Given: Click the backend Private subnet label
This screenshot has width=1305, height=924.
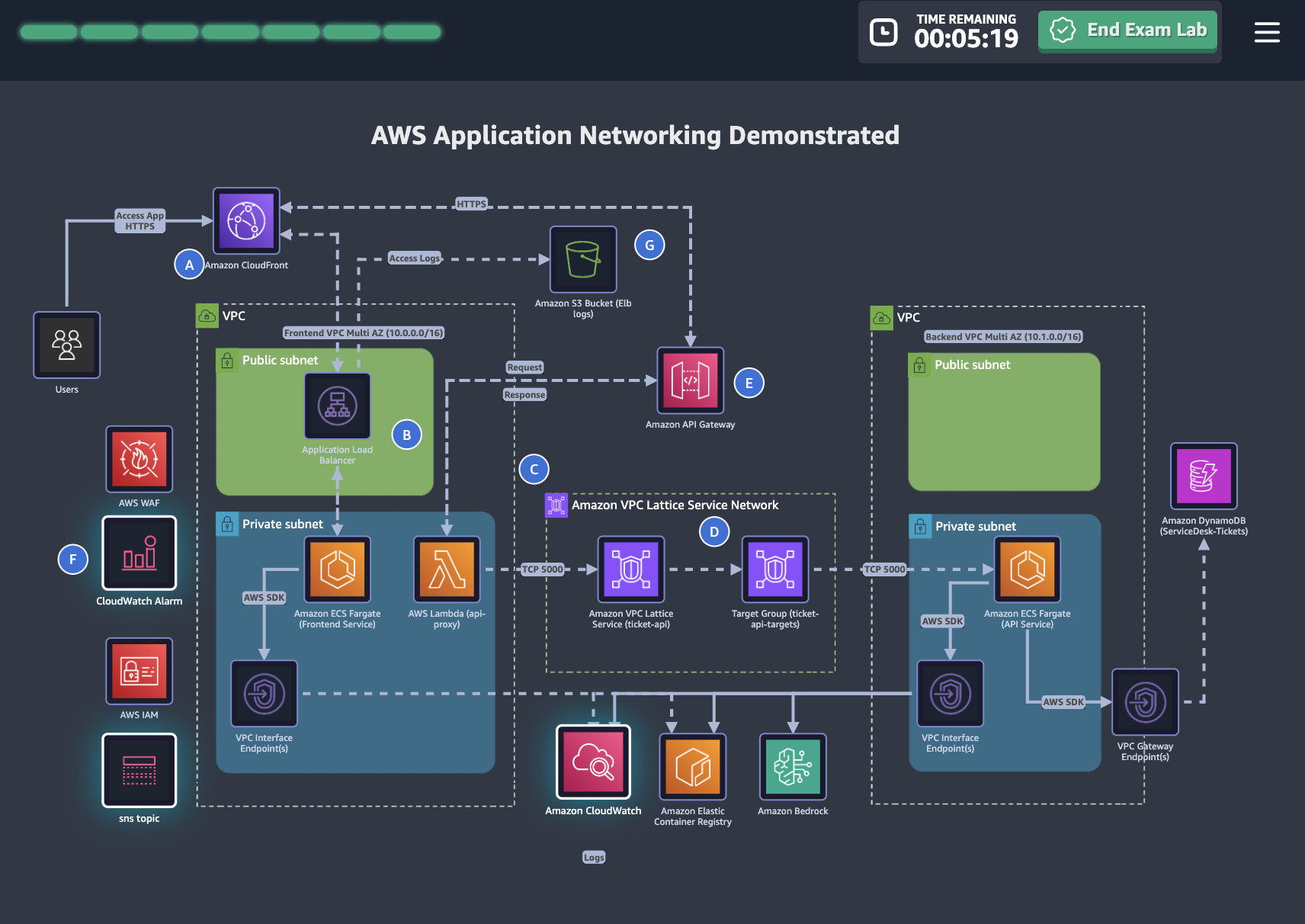Looking at the screenshot, I should (976, 526).
